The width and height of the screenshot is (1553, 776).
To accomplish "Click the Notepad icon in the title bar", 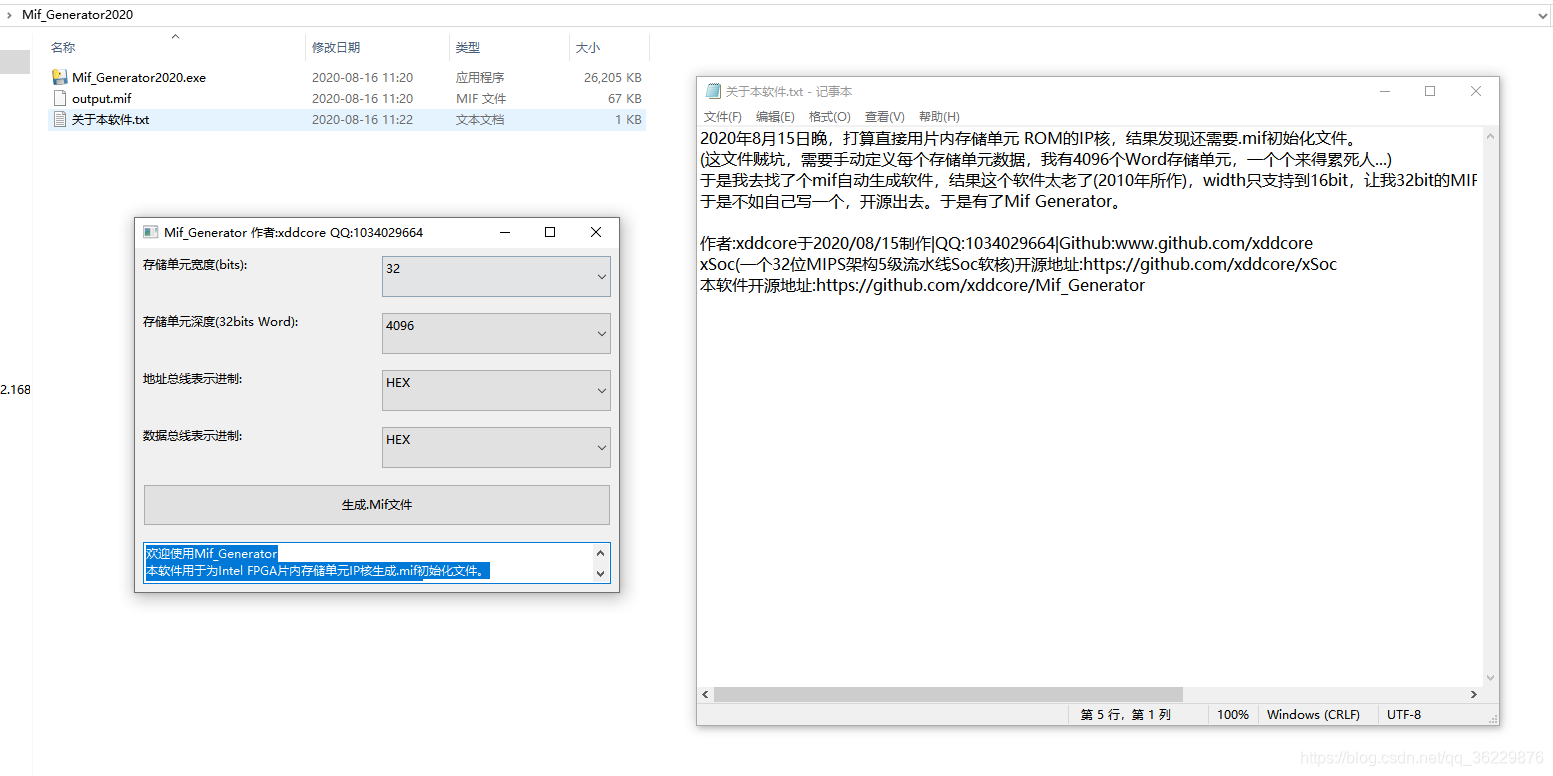I will tap(713, 90).
